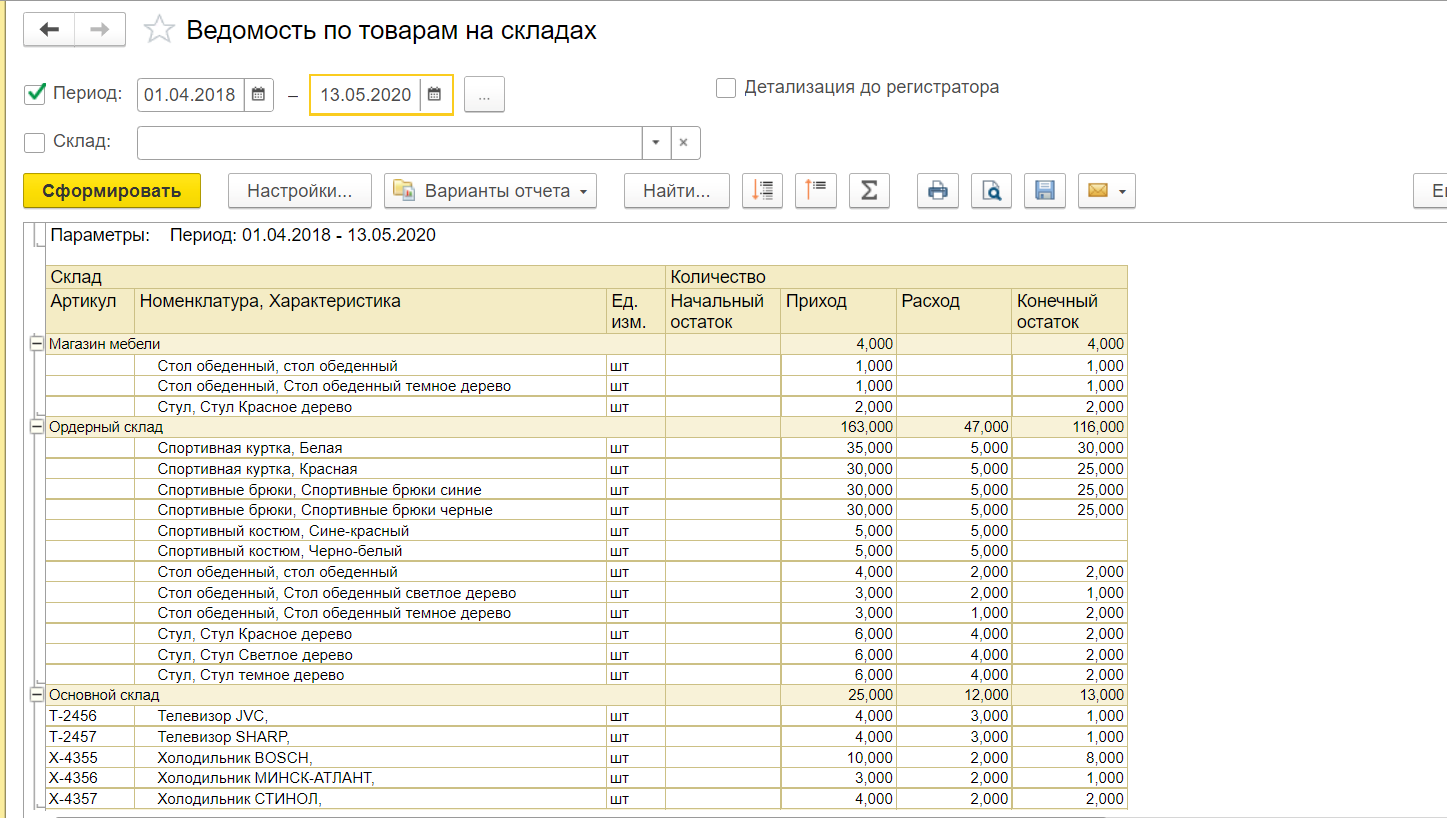Screen dimensions: 1447x818
Task: Open calendar for end date 13.05.2020
Action: 435,95
